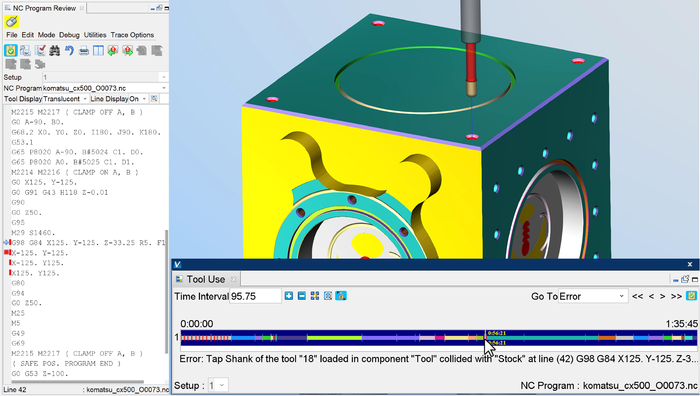Viewport: 700px width, 396px height.
Task: Toggle the highlighted lock icon in Tool Use
Action: click(341, 296)
